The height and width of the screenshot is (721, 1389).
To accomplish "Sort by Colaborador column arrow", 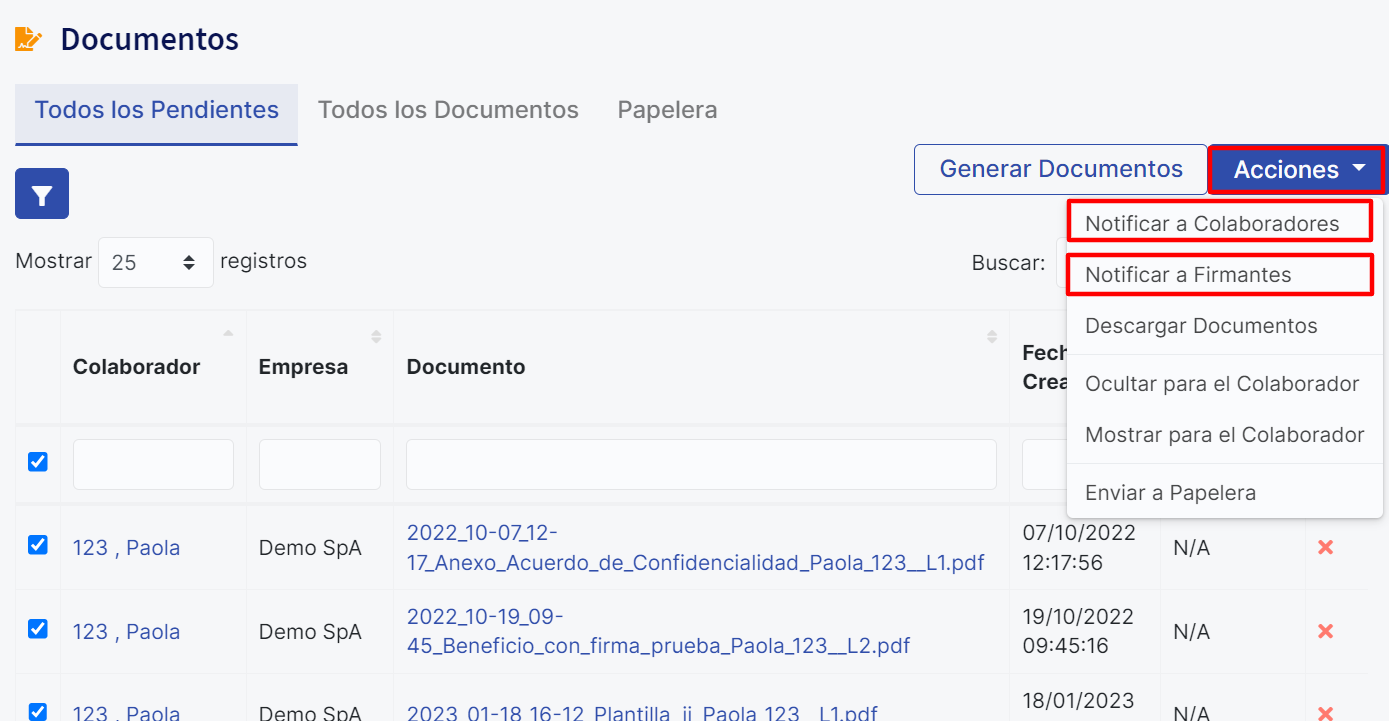I will [228, 334].
